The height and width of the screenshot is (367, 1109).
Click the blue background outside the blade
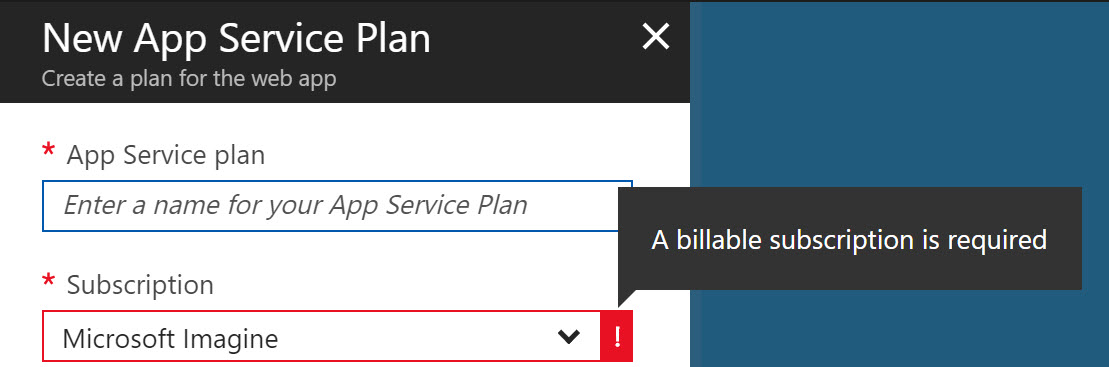pos(898,92)
